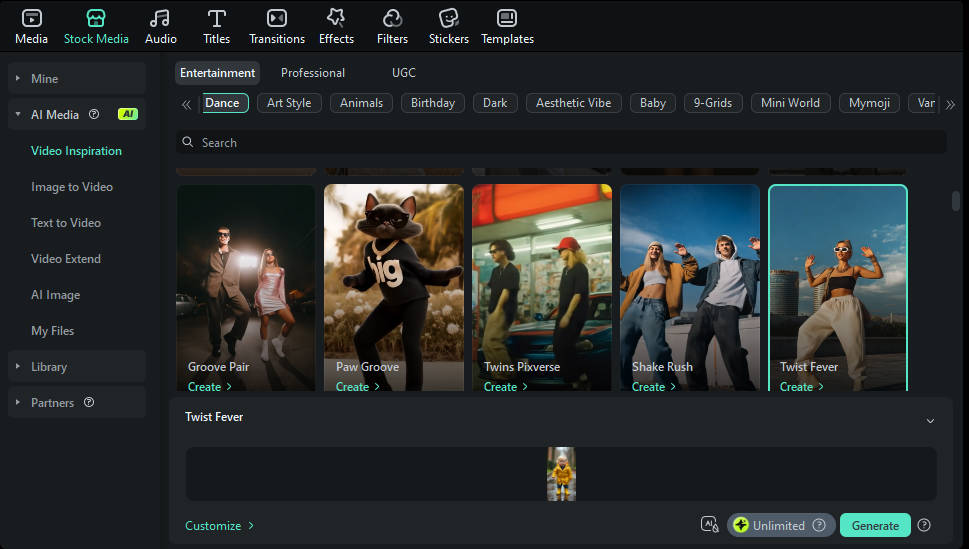Open the Transitions icon
The height and width of the screenshot is (549, 969).
point(277,19)
